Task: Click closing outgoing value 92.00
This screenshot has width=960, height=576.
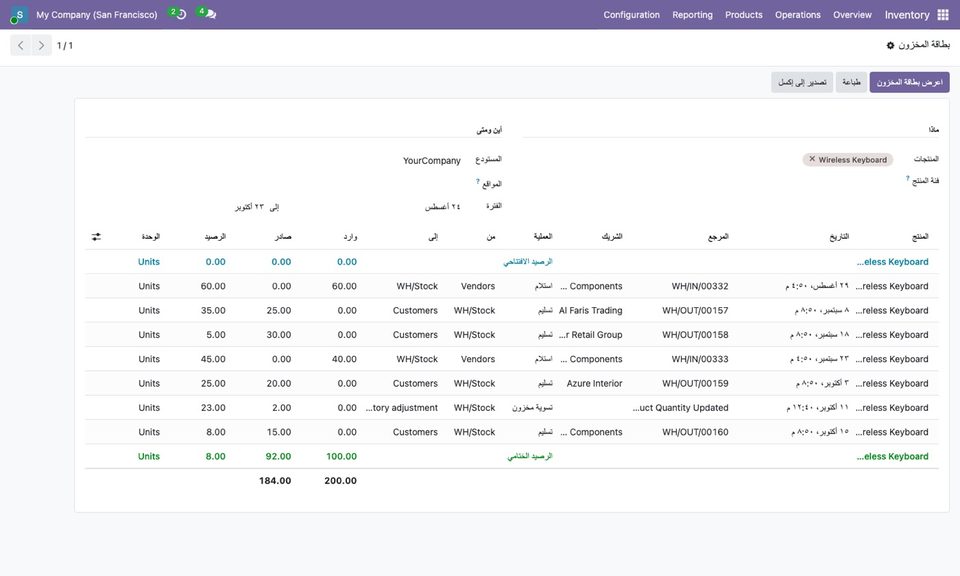Action: pos(278,457)
